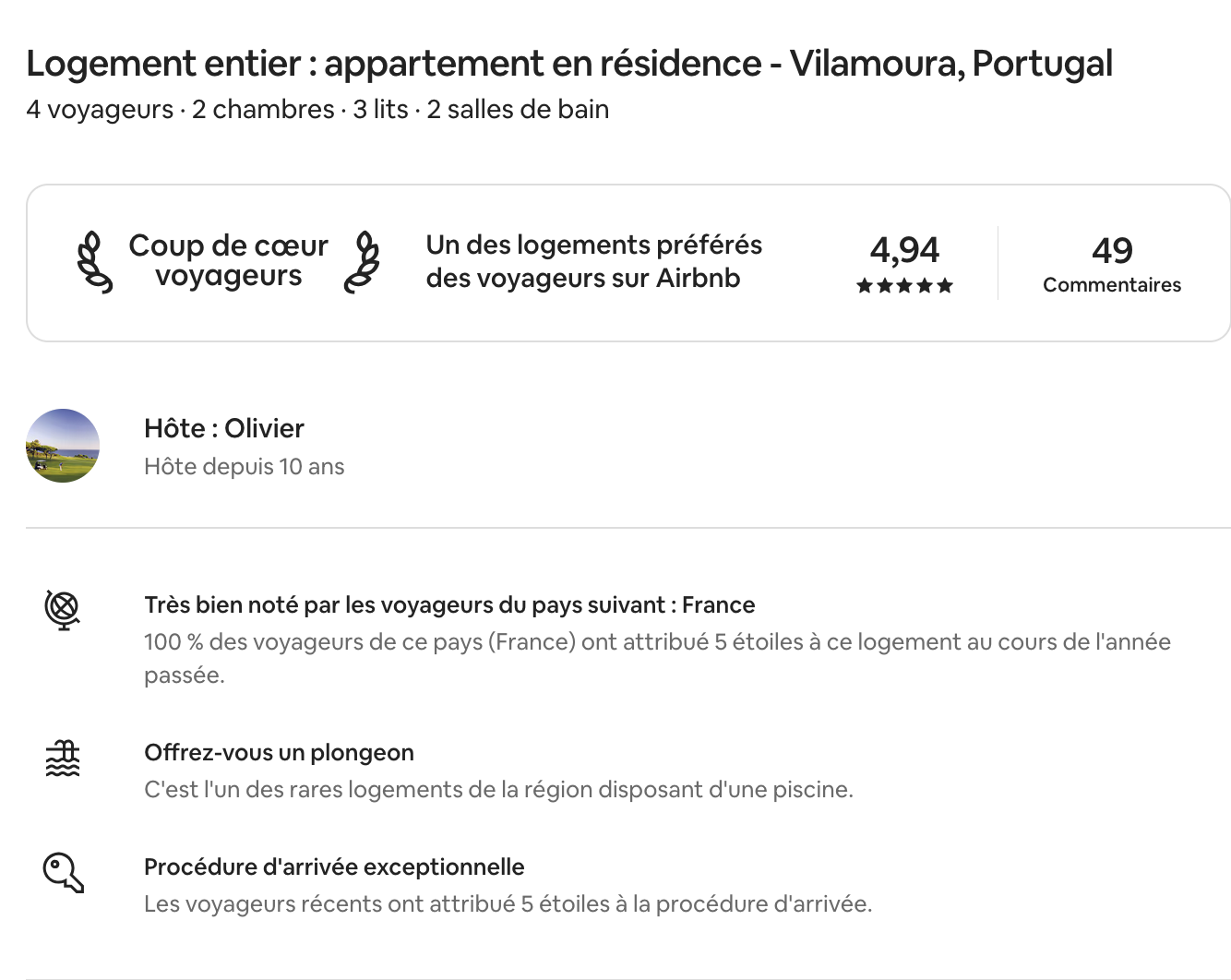The width and height of the screenshot is (1231, 980).
Task: Select the "Procédure d'arrivée exceptionnelle" highlight
Action: click(334, 867)
